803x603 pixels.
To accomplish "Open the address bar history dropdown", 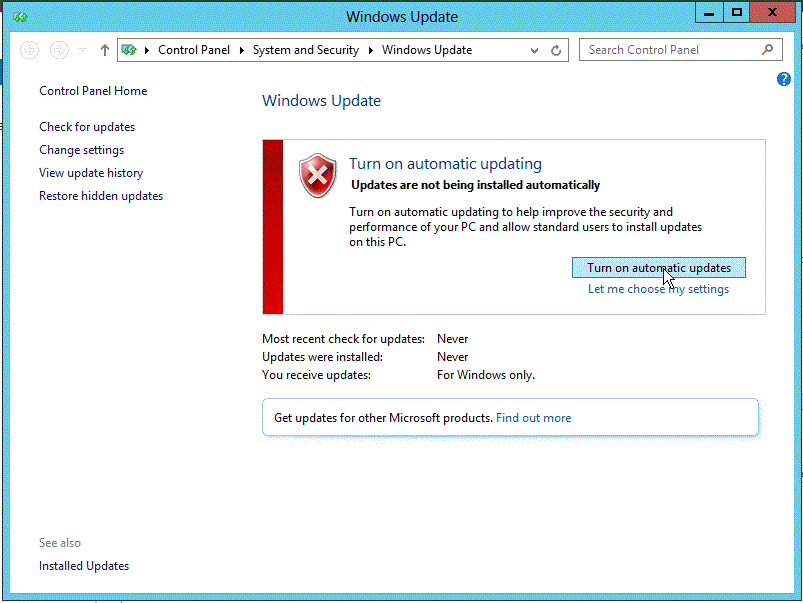I will tap(534, 49).
